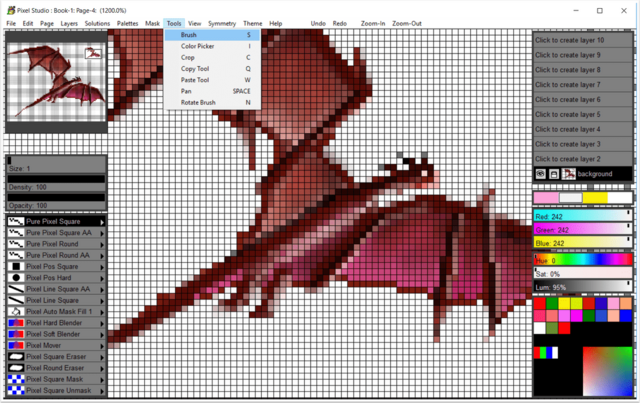Set the brush Size slider
This screenshot has width=640, height=403.
[56, 165]
